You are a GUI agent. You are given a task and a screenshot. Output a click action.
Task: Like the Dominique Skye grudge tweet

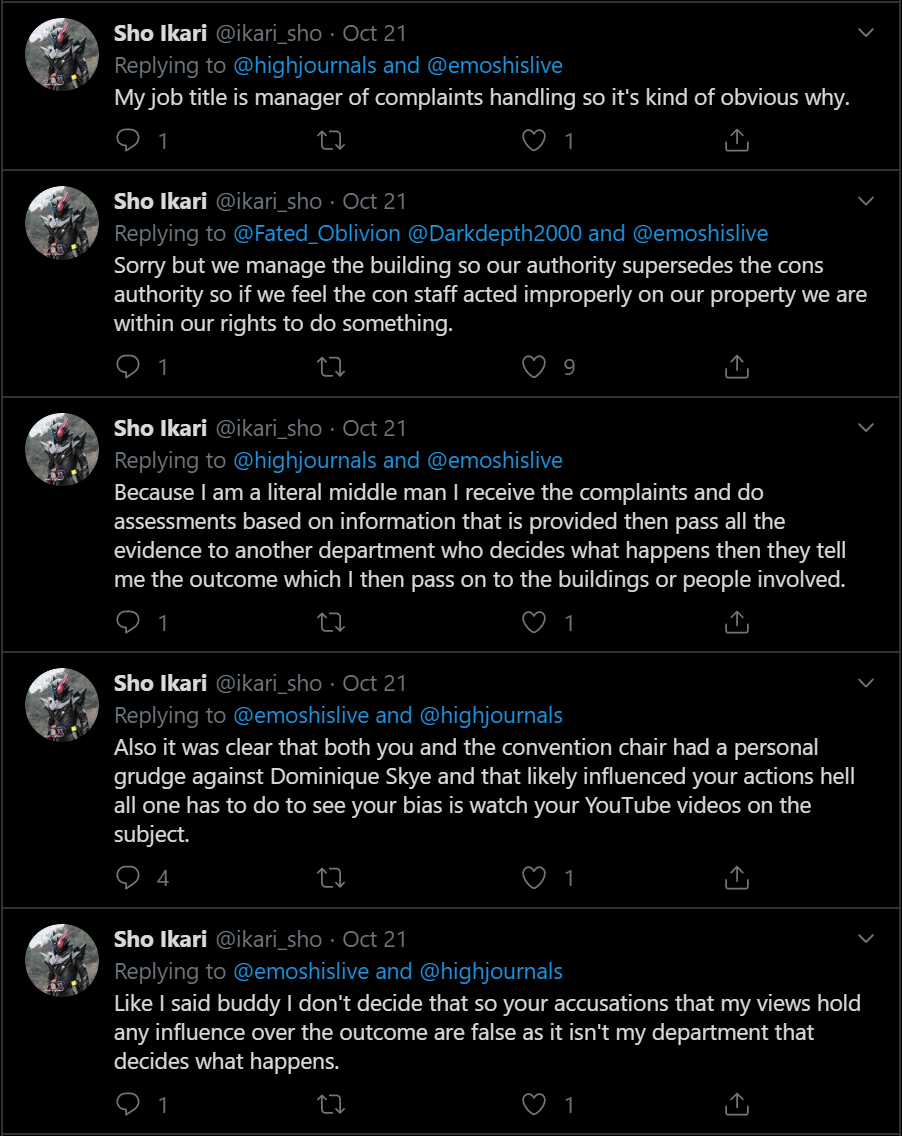pyautogui.click(x=534, y=877)
